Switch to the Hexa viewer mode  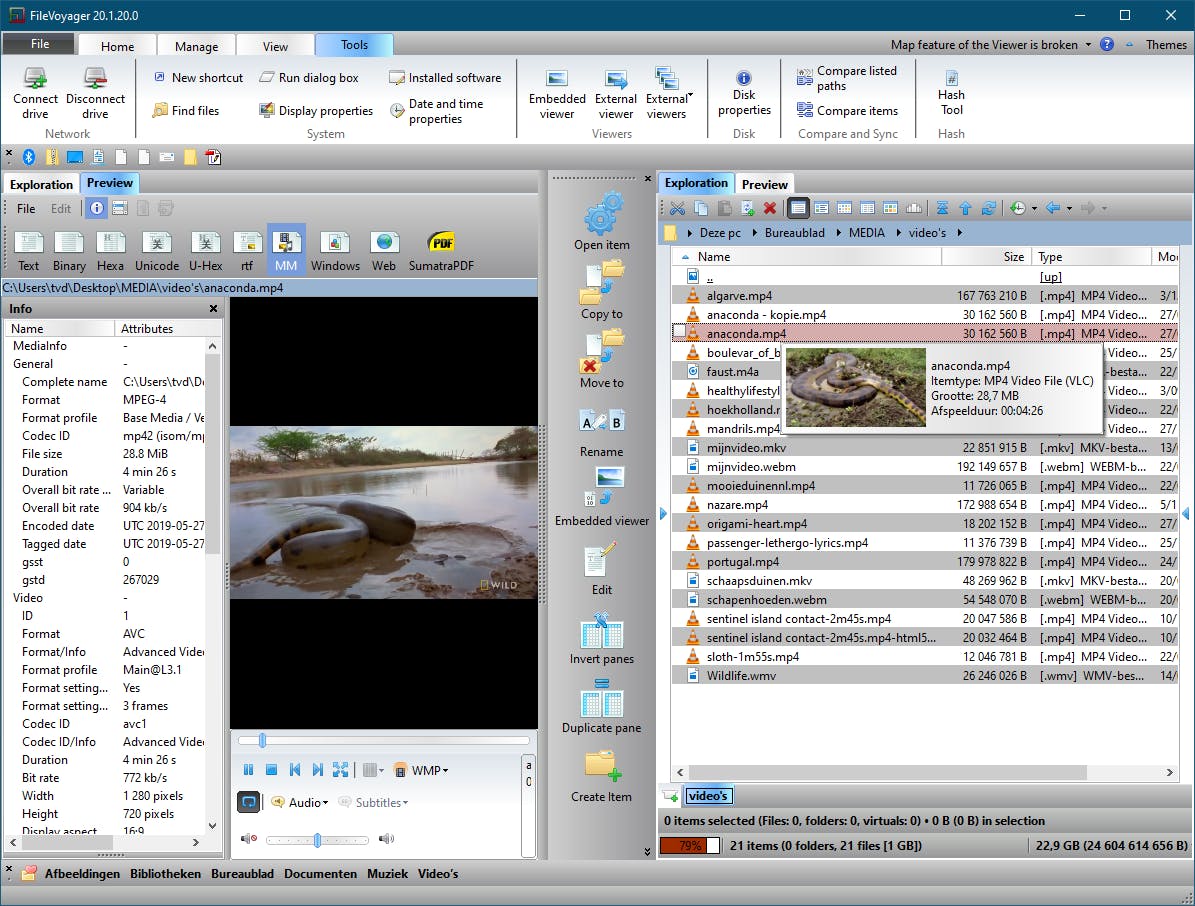(110, 251)
